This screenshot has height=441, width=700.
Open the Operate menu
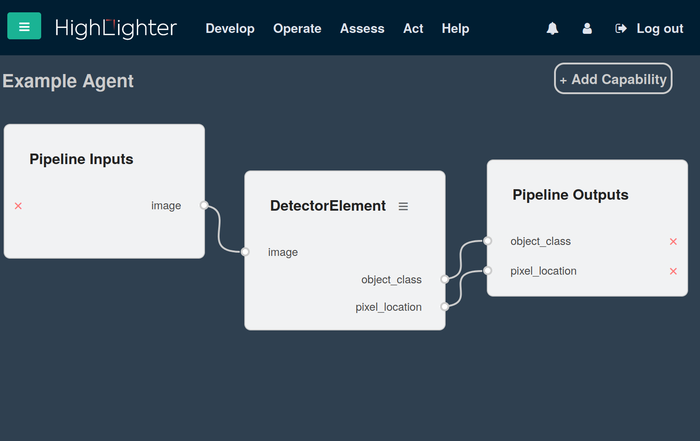pos(297,29)
